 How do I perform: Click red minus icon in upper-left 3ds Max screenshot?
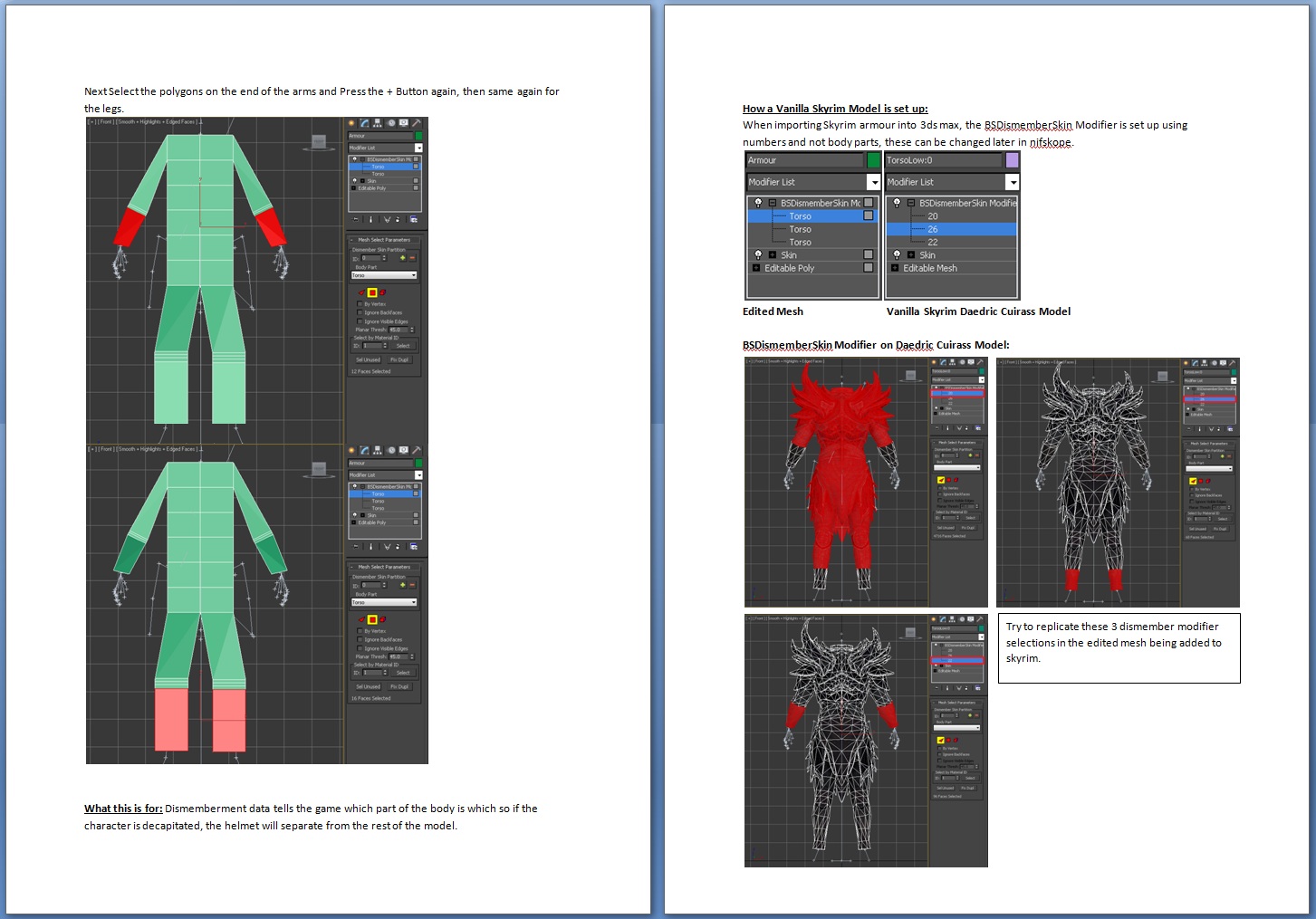(412, 258)
